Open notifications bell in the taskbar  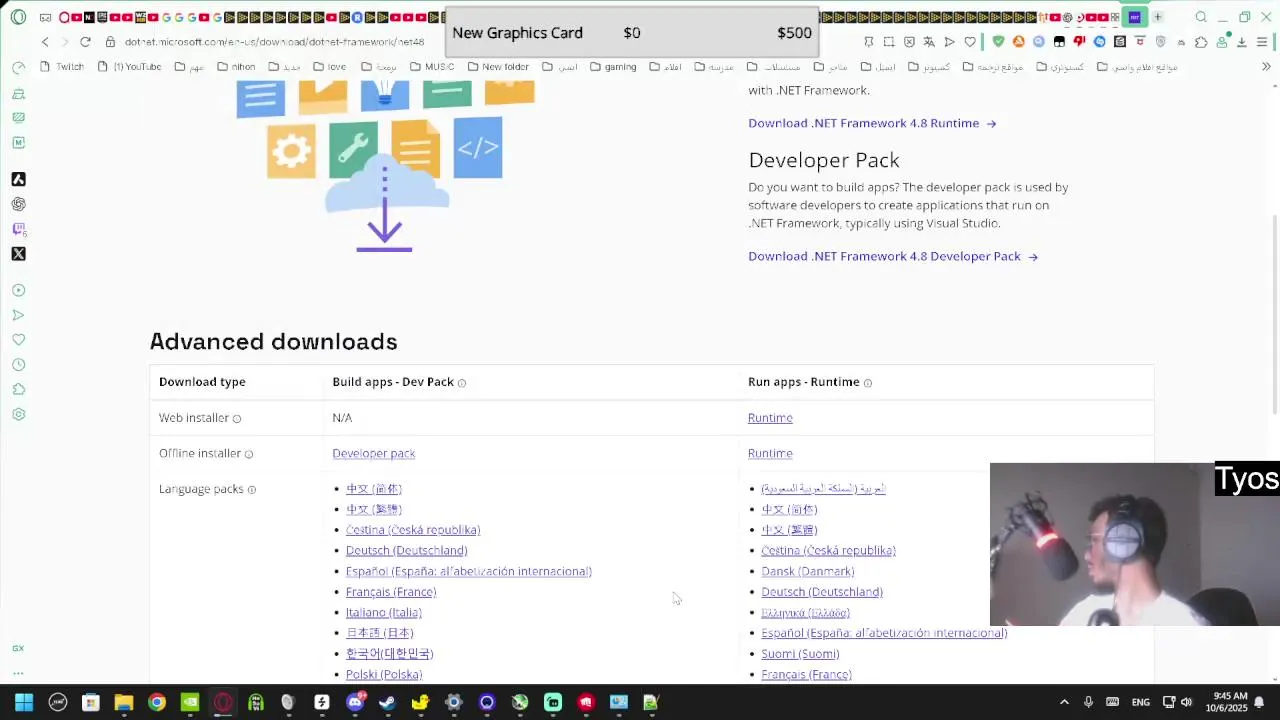click(x=1260, y=702)
